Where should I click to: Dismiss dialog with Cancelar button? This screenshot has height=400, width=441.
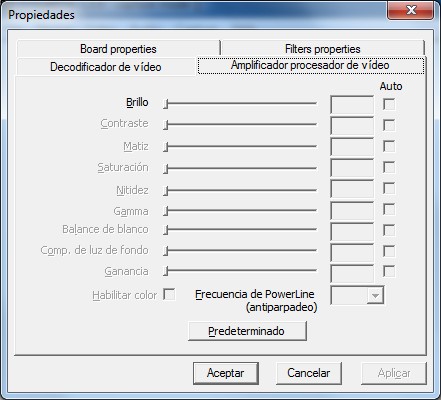(309, 373)
